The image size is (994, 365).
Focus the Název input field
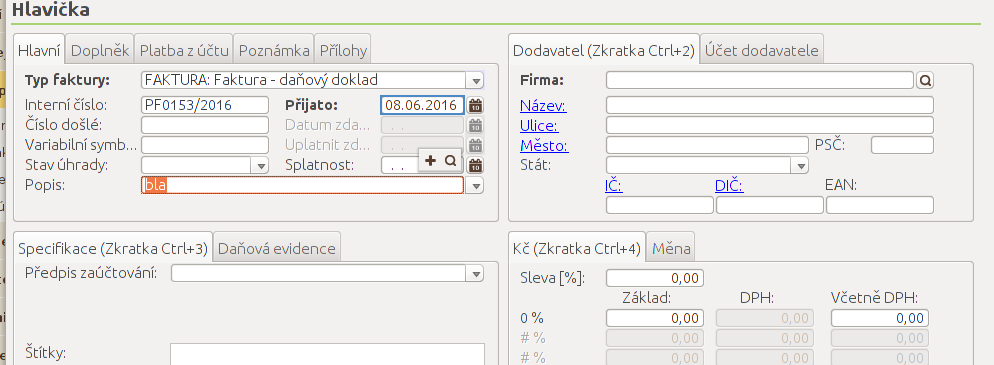pos(770,105)
